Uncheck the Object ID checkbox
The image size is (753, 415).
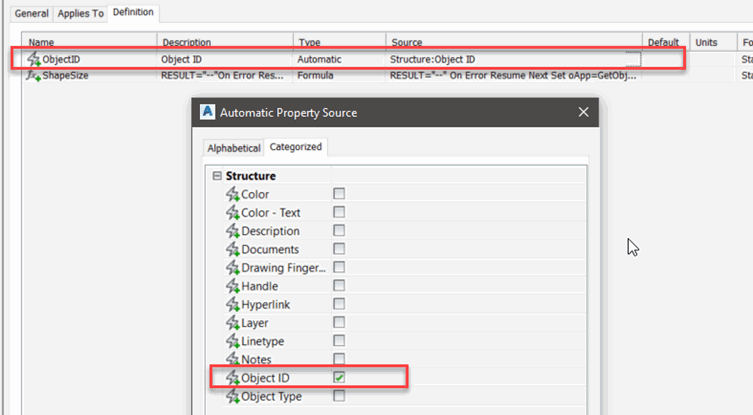[339, 378]
